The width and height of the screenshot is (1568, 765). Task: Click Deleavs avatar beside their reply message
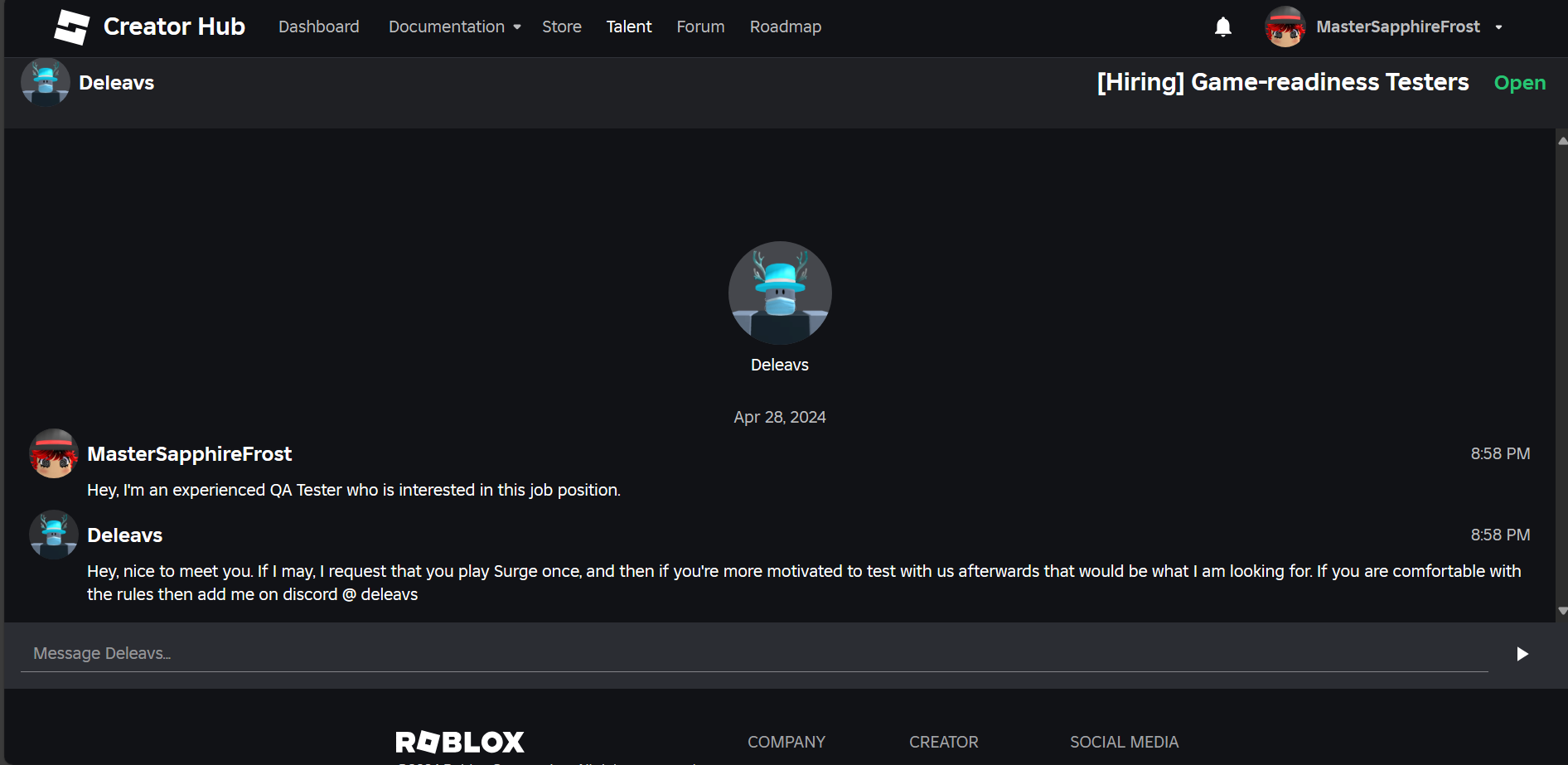53,535
